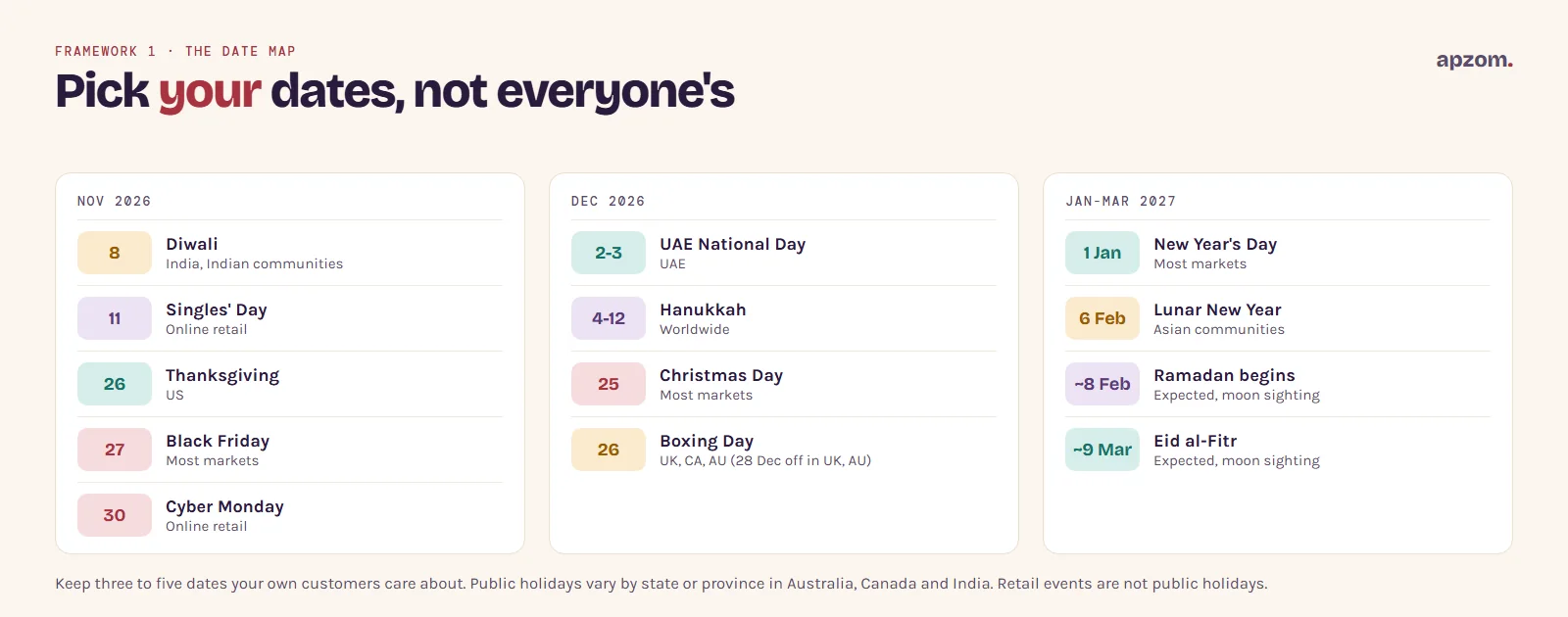Click 'Asian communities' subtitle

click(x=1219, y=329)
